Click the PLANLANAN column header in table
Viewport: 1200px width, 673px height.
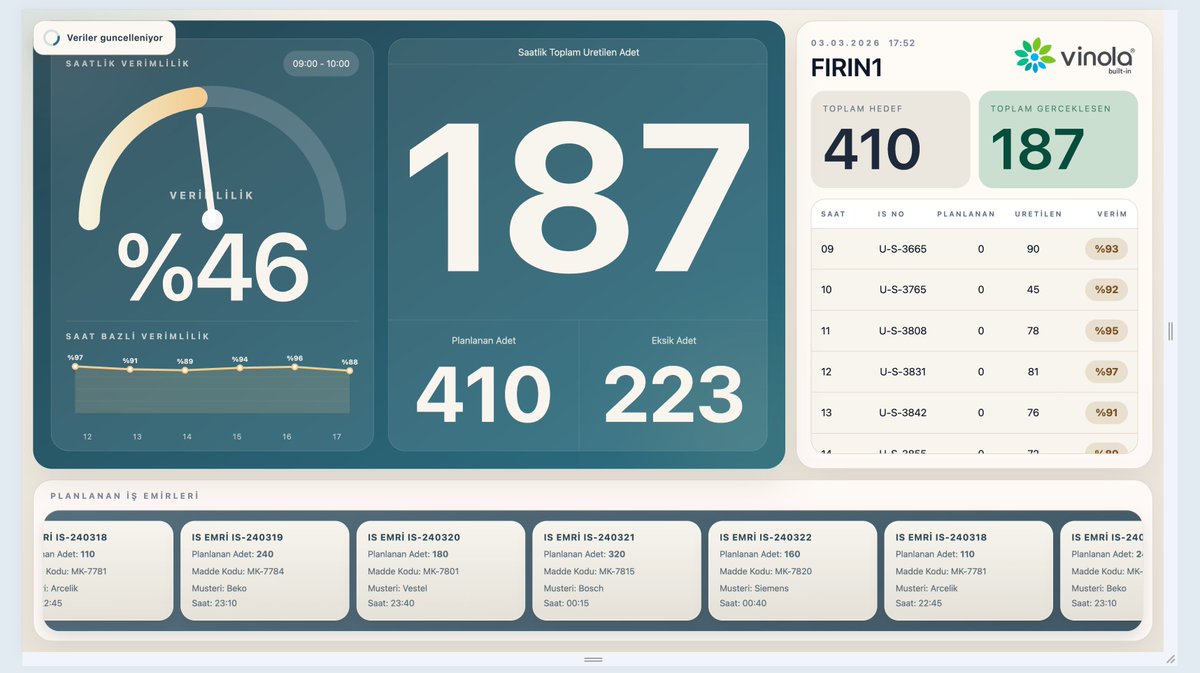tap(966, 214)
